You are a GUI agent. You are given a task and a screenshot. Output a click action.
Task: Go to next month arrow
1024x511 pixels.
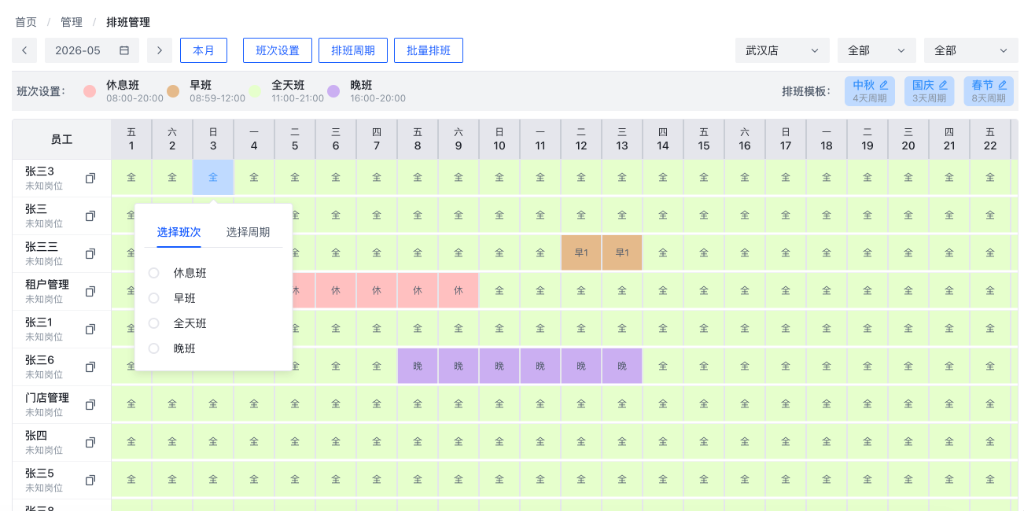(x=159, y=50)
